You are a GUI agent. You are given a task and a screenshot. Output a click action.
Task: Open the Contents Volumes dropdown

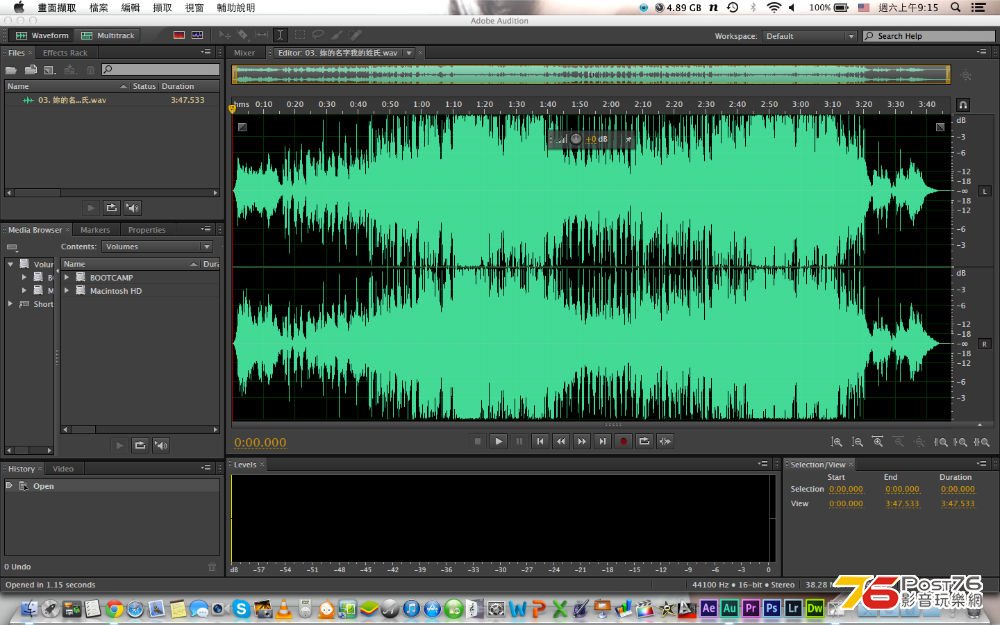(156, 246)
